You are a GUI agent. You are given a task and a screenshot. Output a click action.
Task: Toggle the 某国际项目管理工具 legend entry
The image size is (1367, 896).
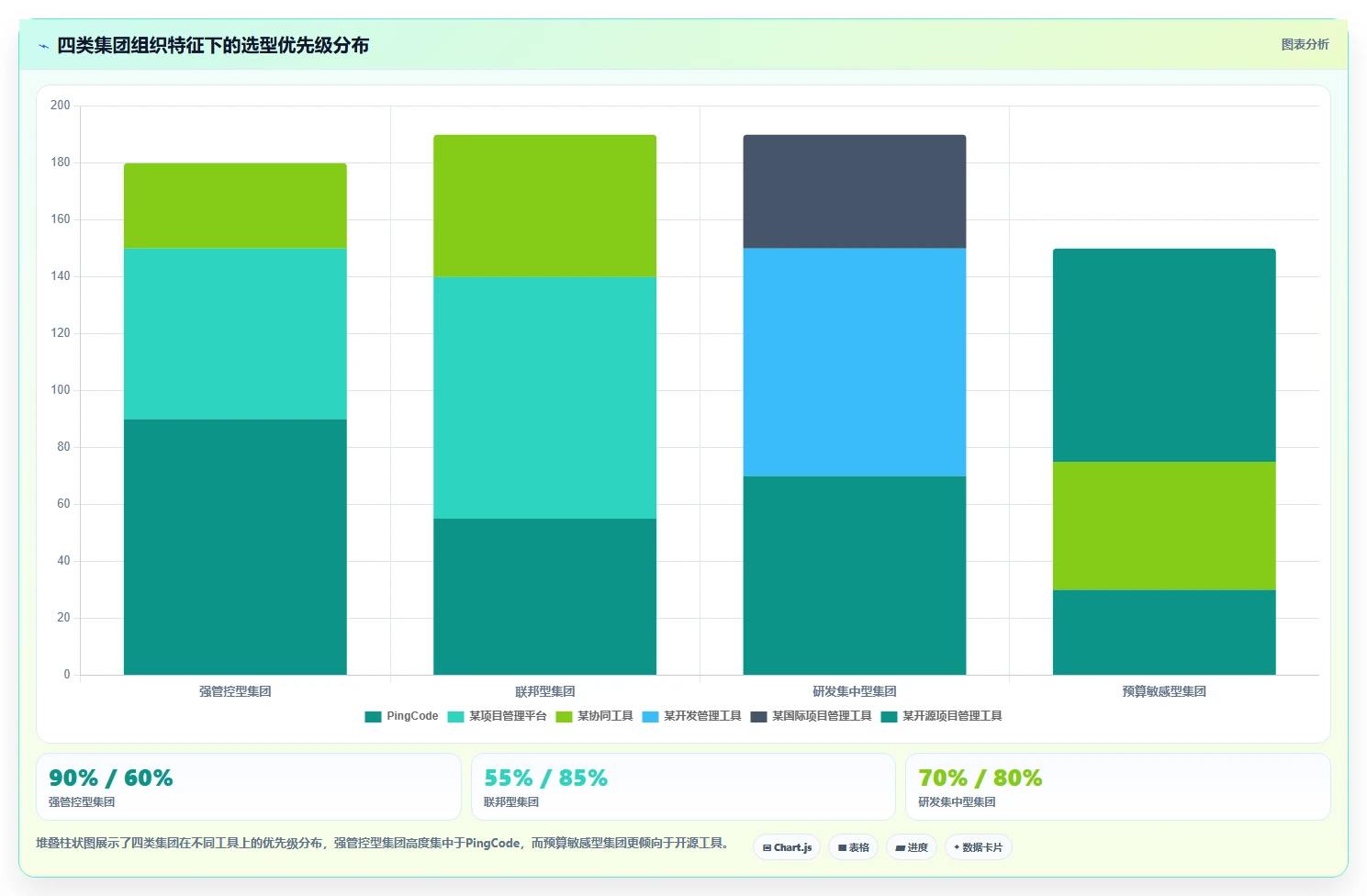point(811,716)
